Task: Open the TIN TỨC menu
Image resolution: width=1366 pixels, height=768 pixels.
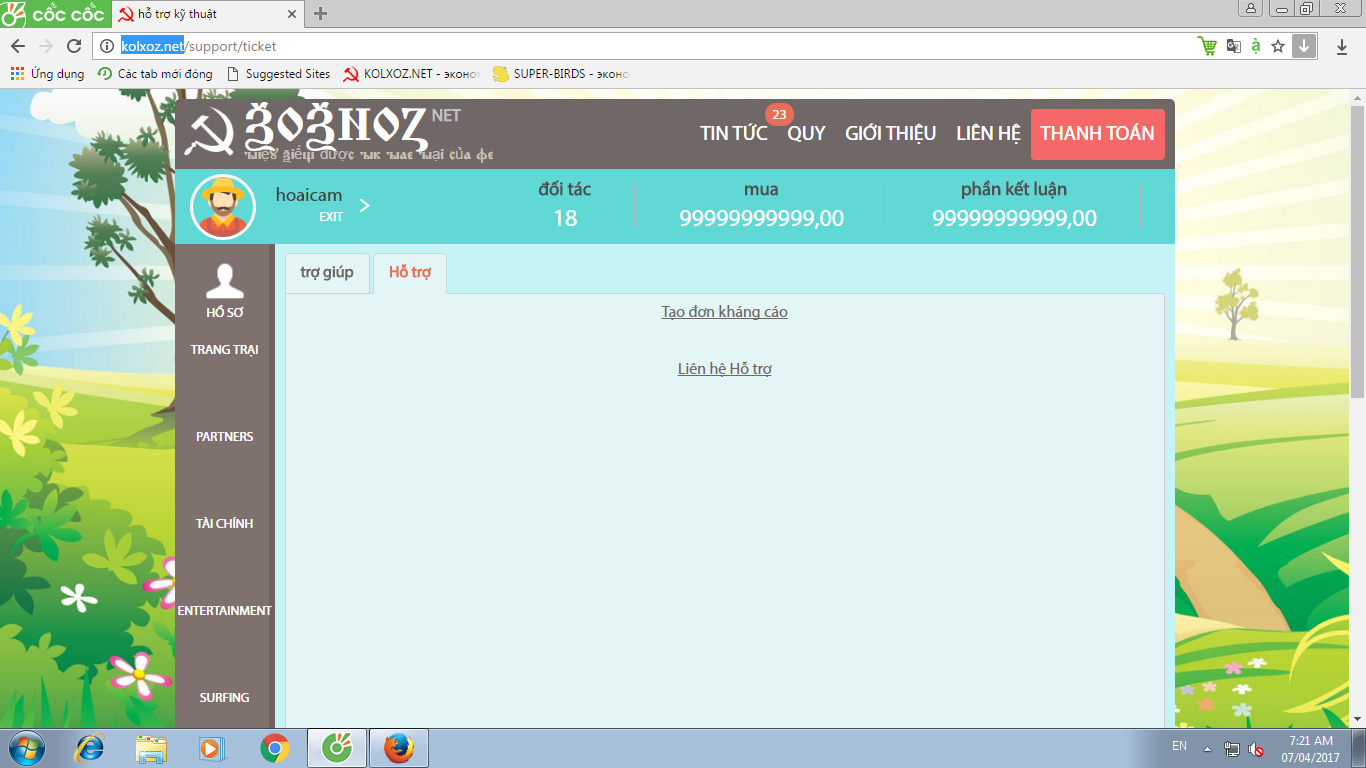Action: point(734,134)
